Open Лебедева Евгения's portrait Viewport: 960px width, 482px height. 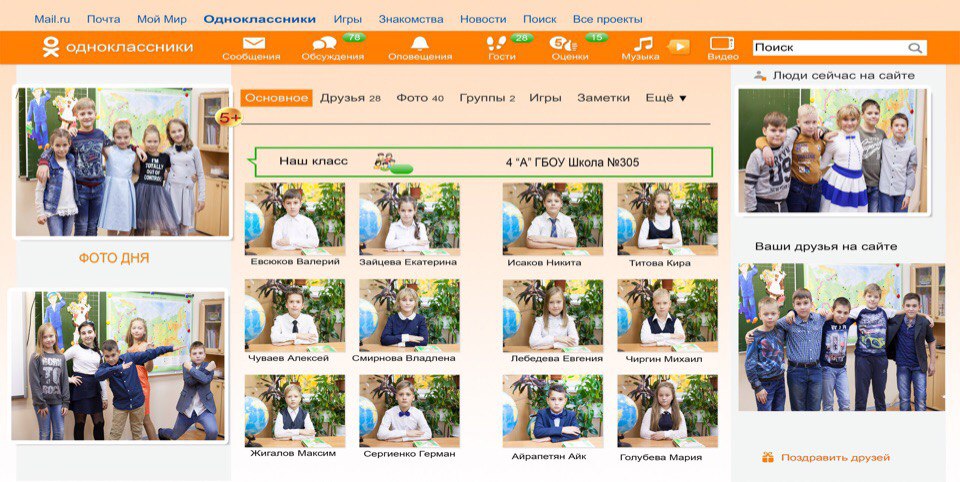(x=553, y=315)
